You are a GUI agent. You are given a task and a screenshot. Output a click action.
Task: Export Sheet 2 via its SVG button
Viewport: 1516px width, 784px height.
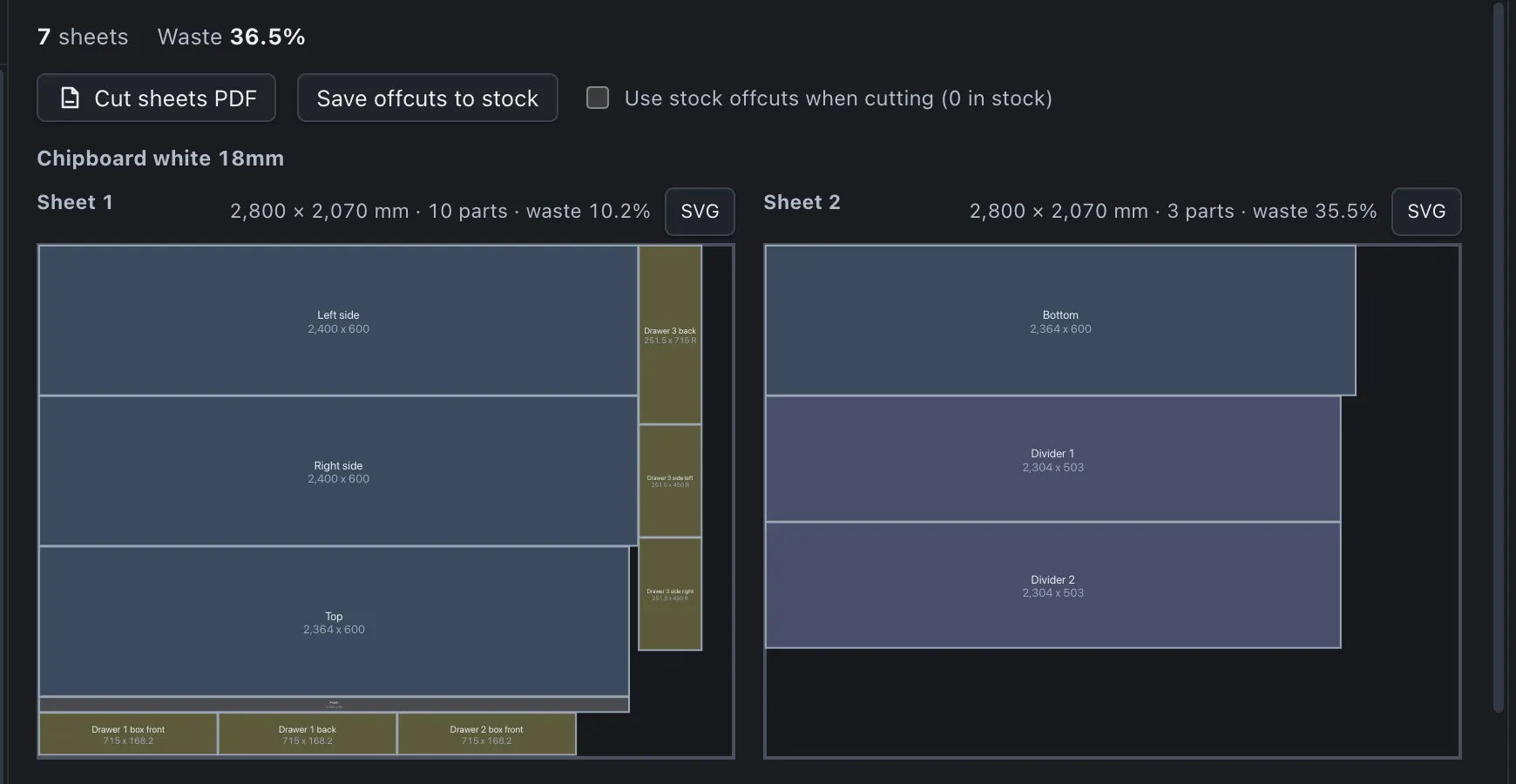1426,212
